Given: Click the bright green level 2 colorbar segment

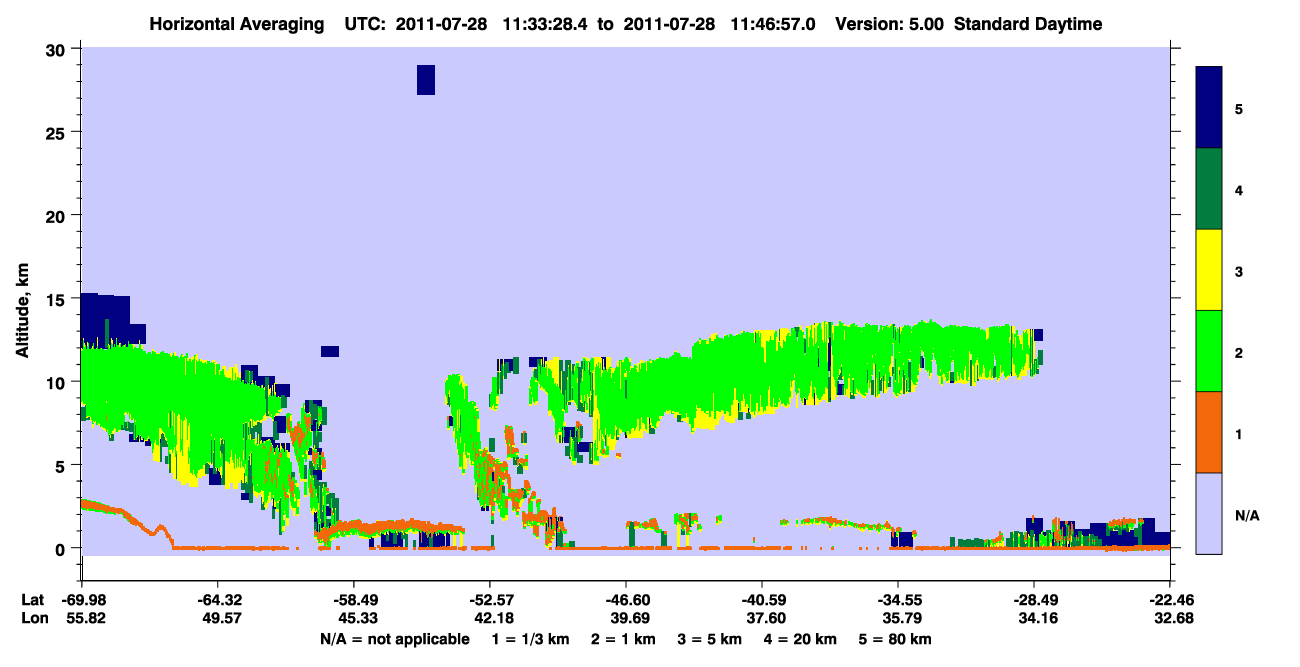Looking at the screenshot, I should 1209,351.
